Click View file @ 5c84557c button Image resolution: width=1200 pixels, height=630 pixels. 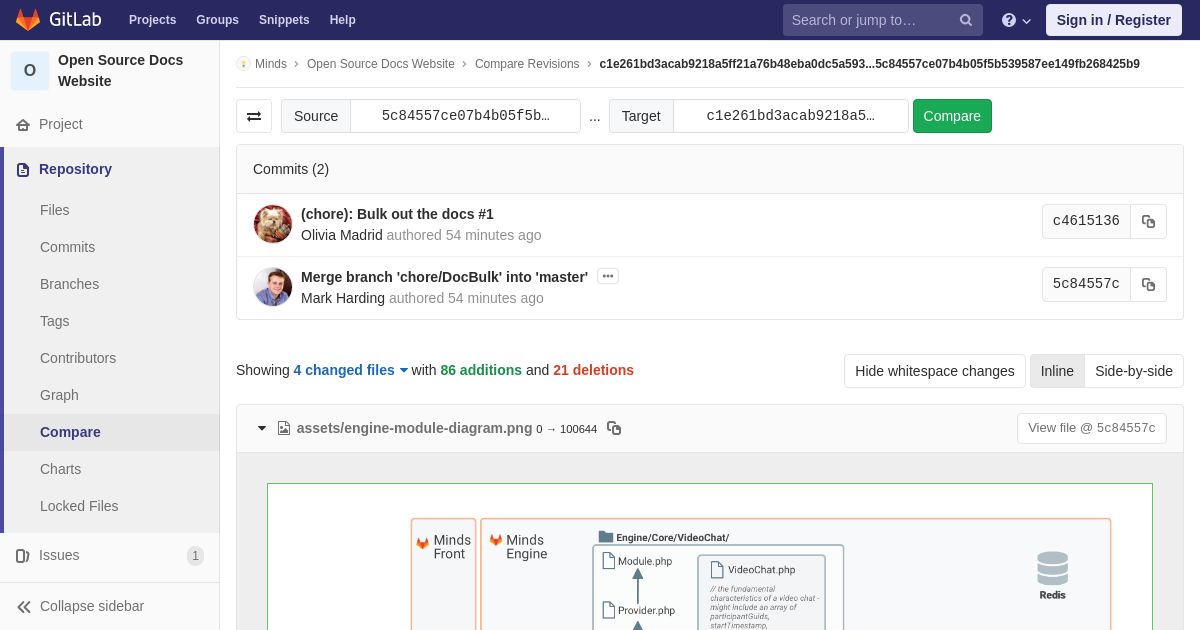(1091, 428)
